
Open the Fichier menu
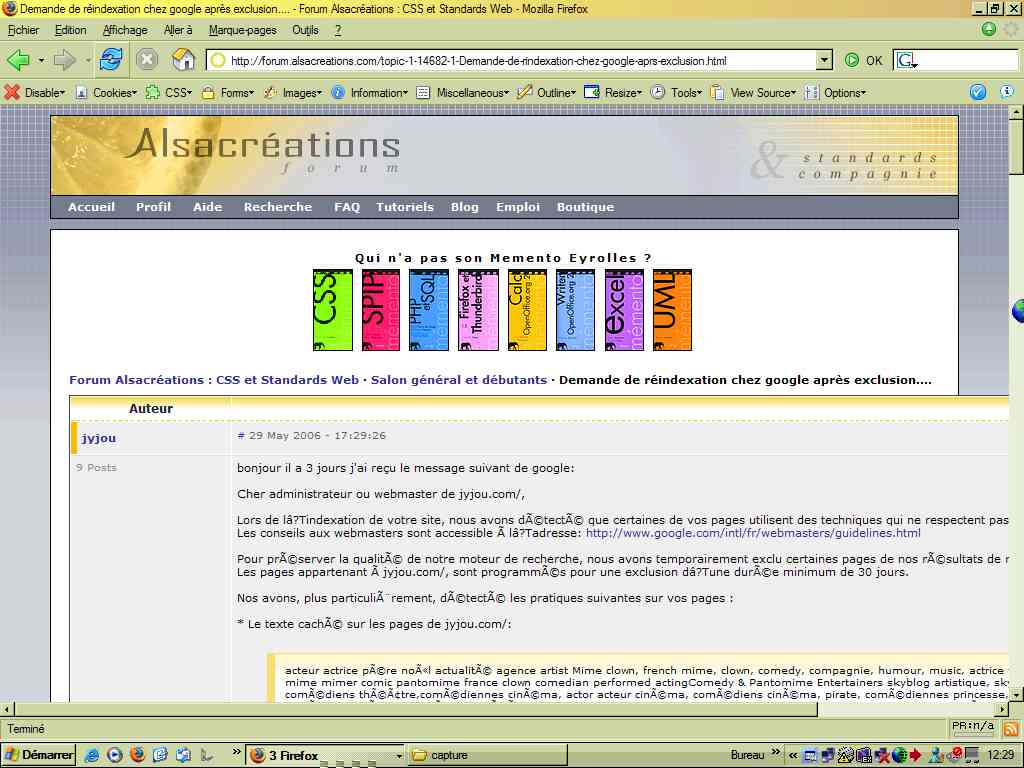tap(24, 30)
